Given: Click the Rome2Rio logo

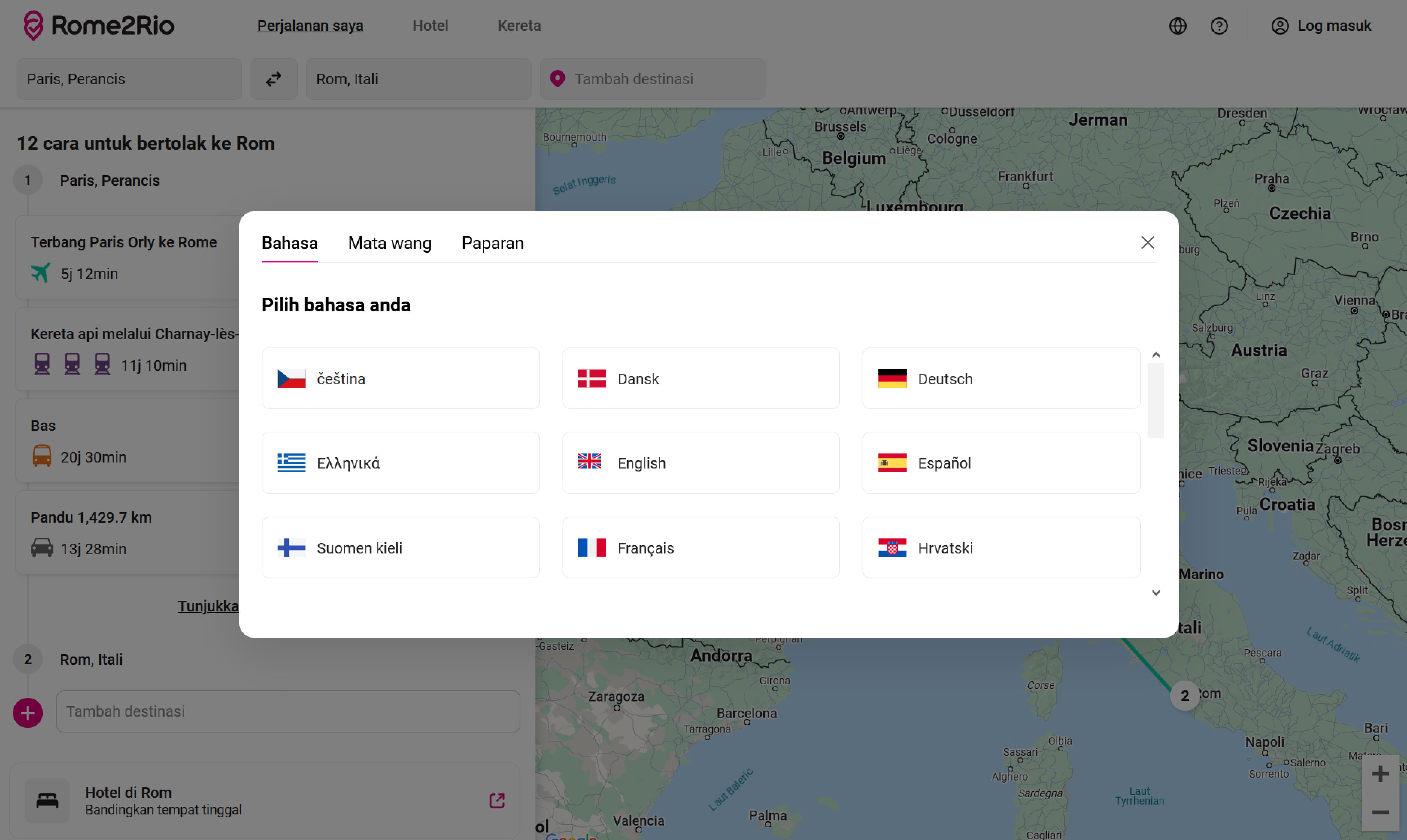Looking at the screenshot, I should (x=99, y=26).
